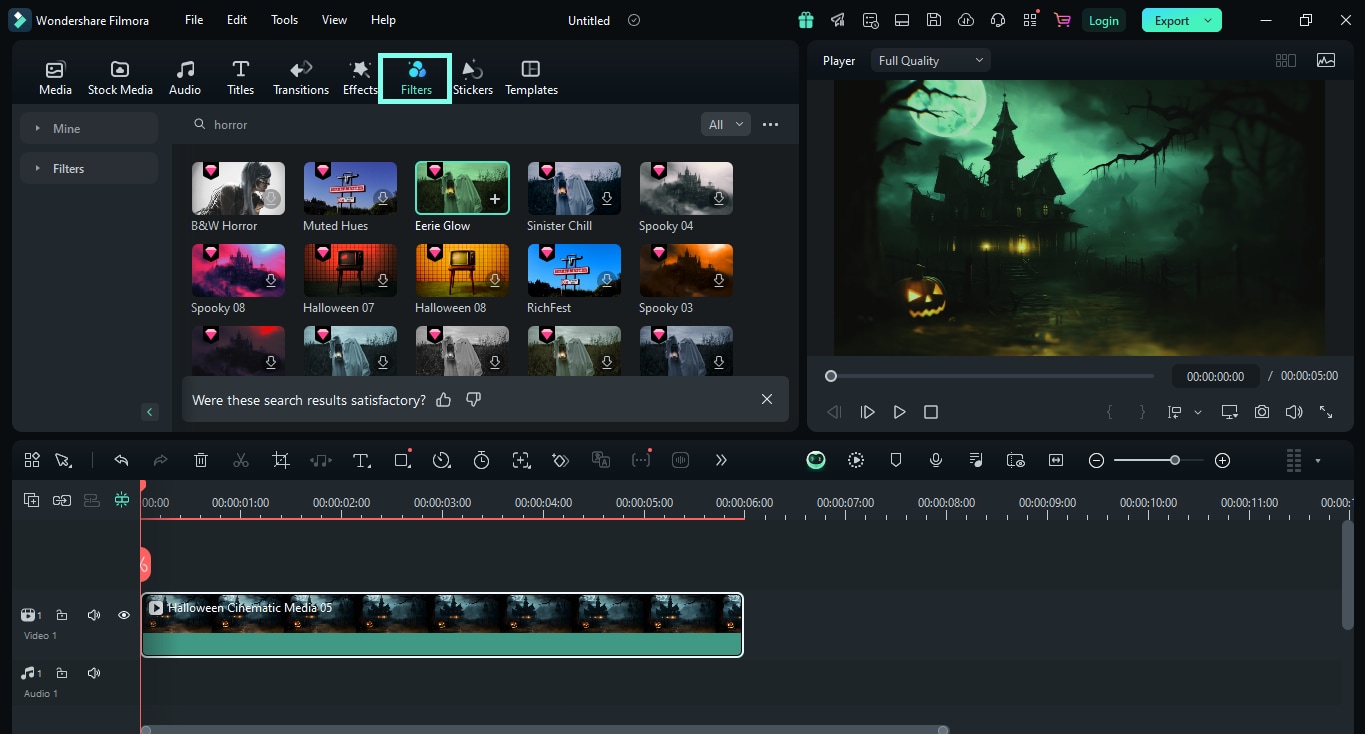
Task: Open the Tools menu
Action: 284,20
